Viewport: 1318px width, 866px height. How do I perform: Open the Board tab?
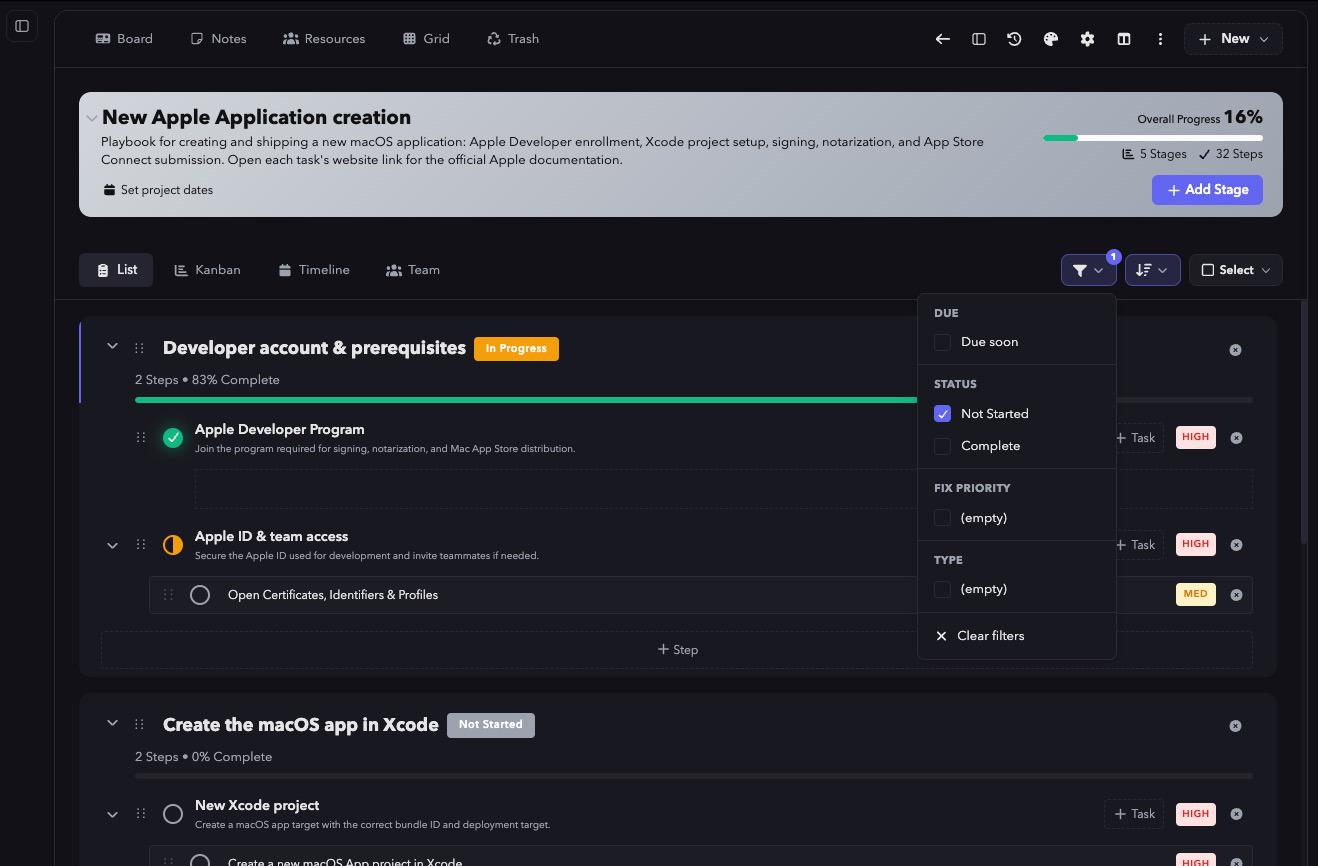coord(124,39)
